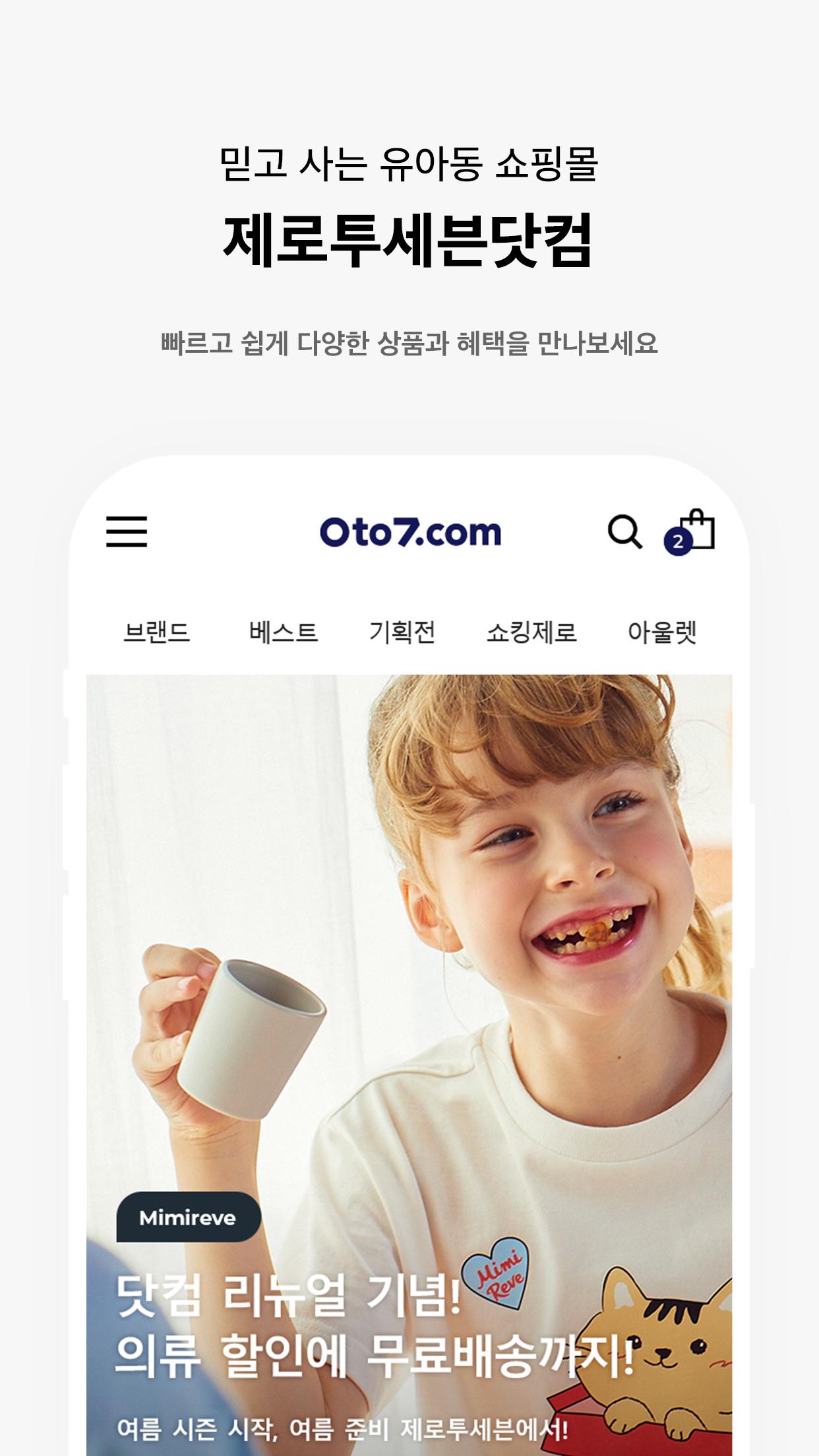
Task: Click the Oto7.com logo
Action: (x=410, y=532)
